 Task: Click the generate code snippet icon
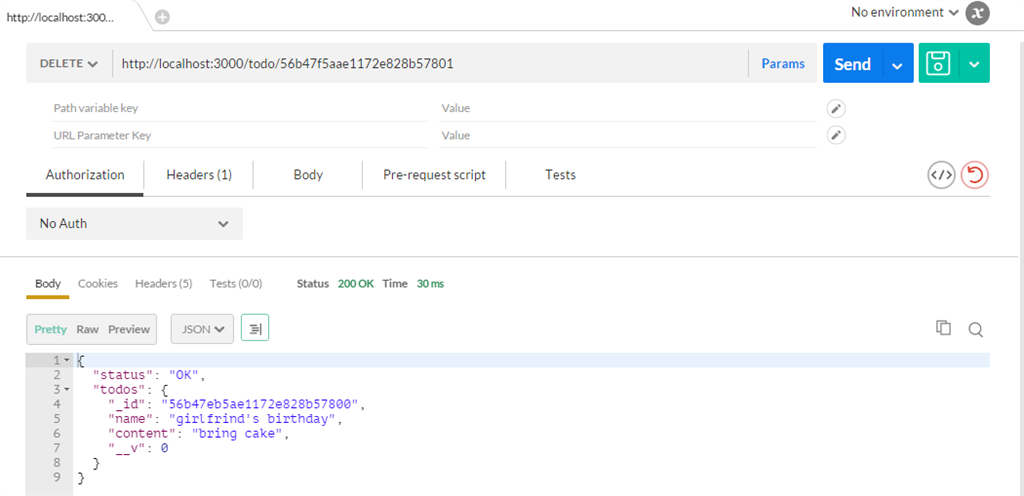[x=941, y=175]
